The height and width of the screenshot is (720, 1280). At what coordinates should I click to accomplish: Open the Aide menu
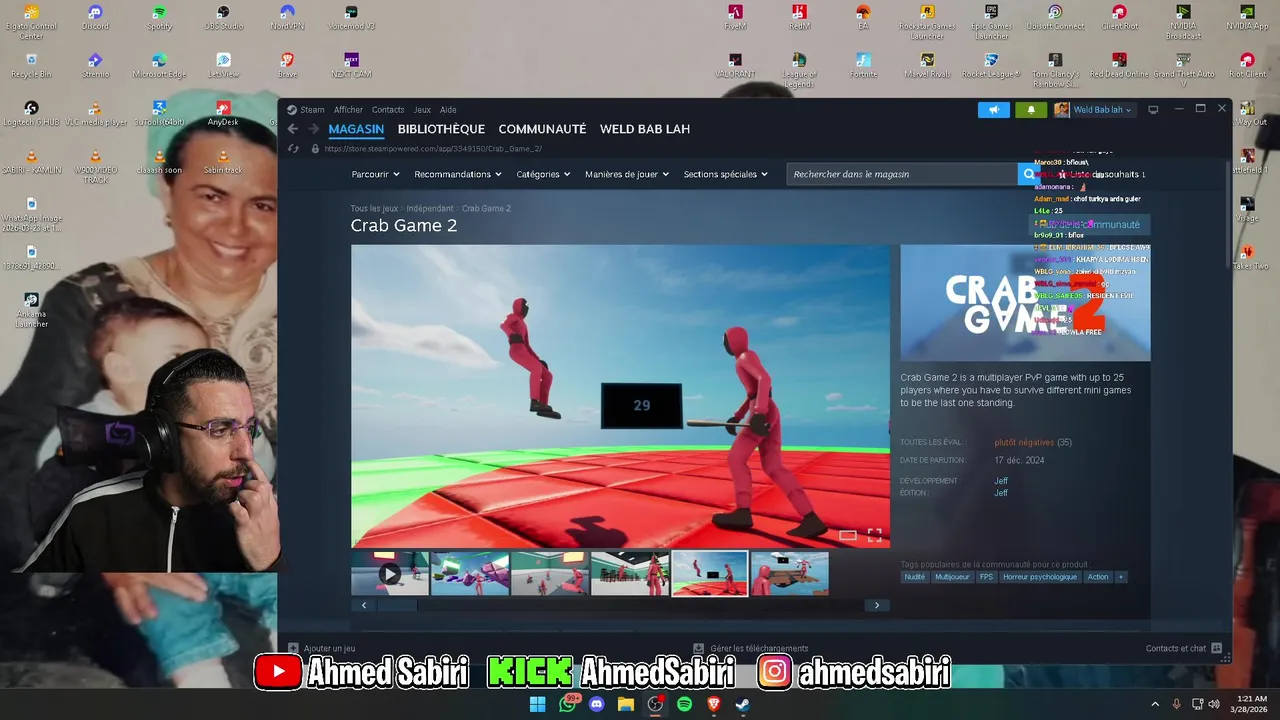pyautogui.click(x=448, y=110)
